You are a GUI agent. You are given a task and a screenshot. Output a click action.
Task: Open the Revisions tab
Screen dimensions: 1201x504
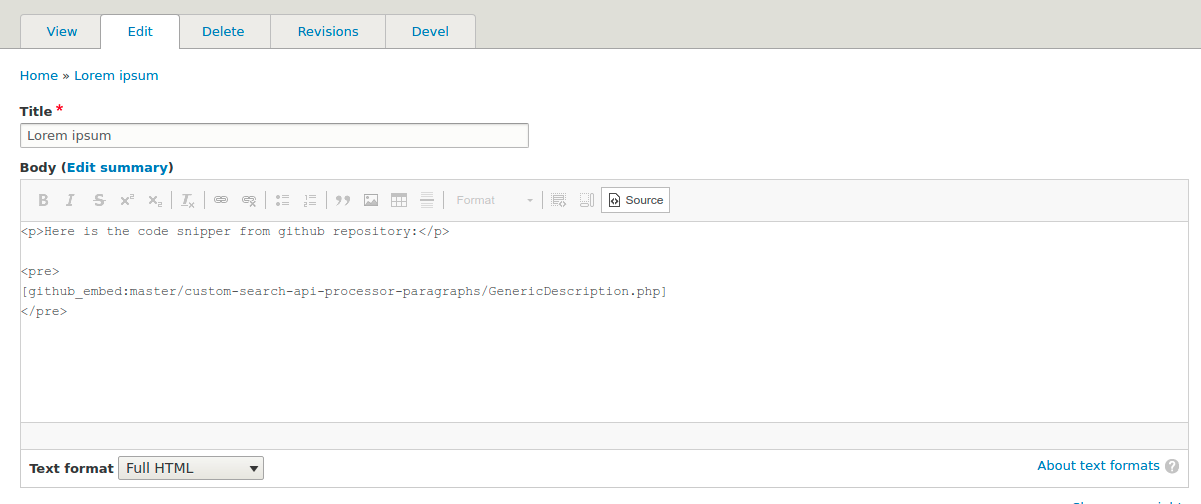(328, 31)
